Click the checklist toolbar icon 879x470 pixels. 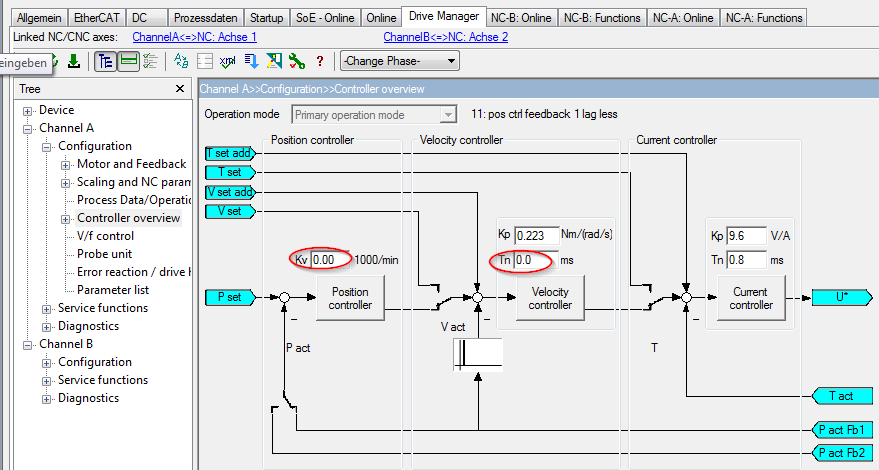[150, 61]
